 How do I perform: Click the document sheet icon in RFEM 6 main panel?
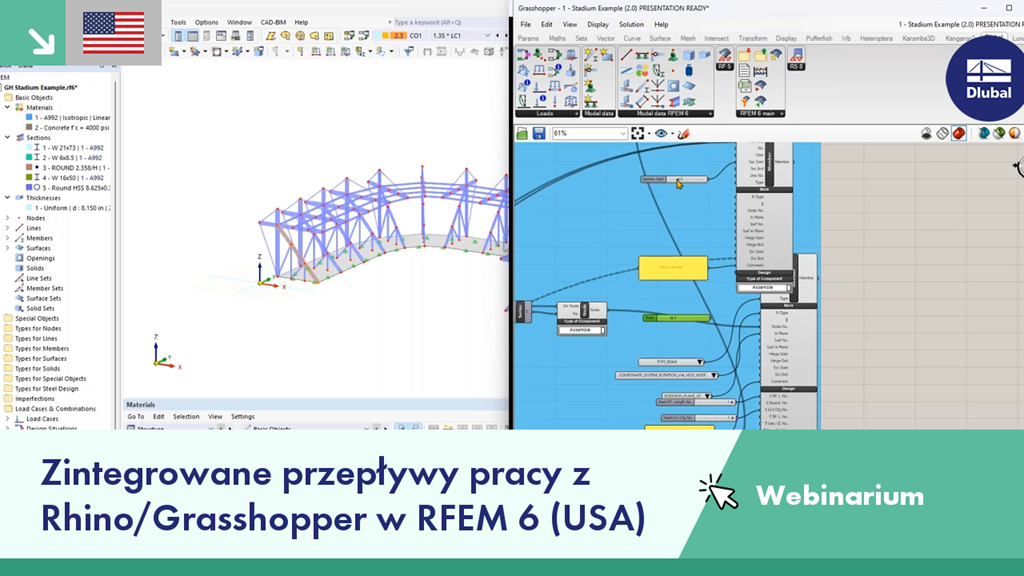[x=744, y=71]
